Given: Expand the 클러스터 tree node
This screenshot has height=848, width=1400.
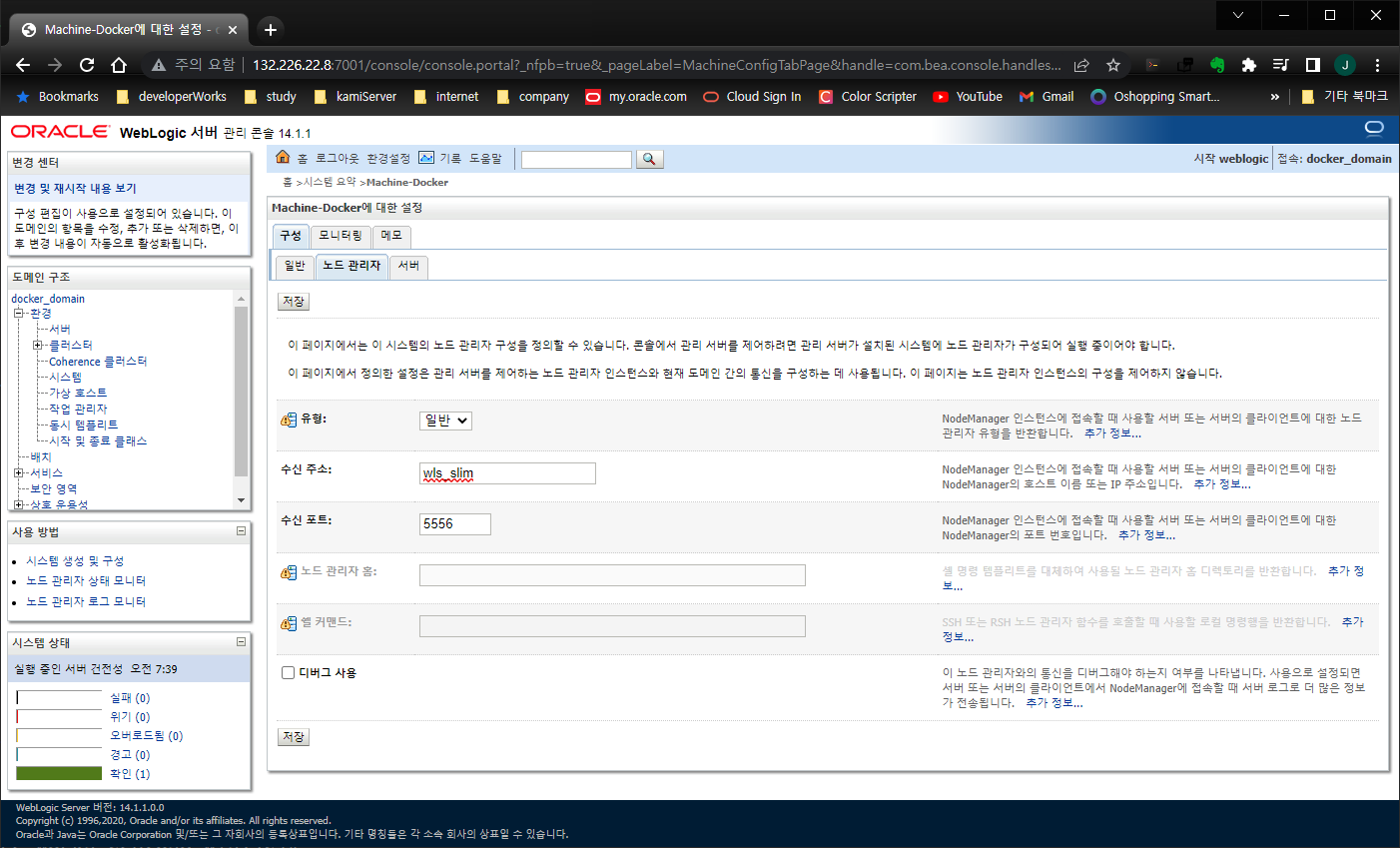Looking at the screenshot, I should tap(38, 346).
